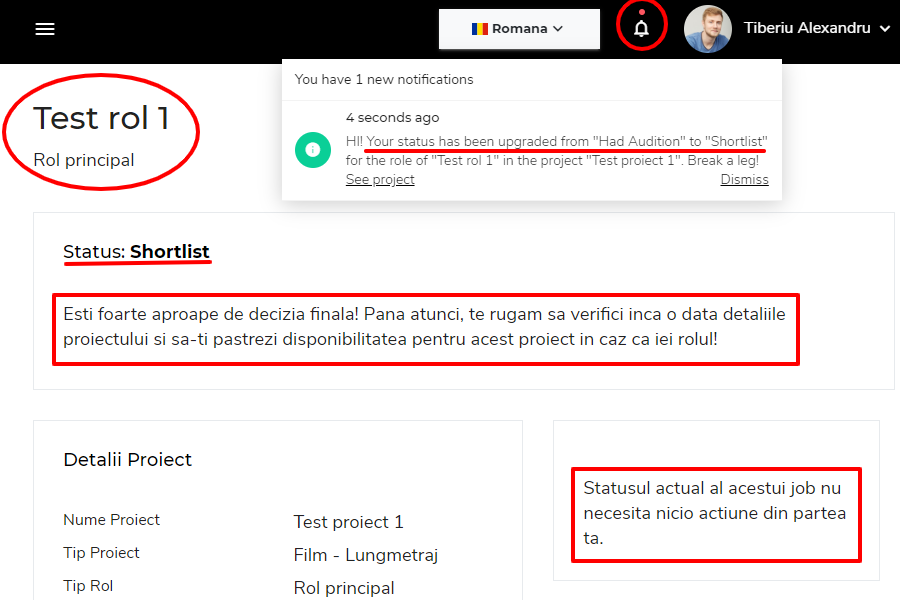
Task: Click the green info icon in notification
Action: coord(313,150)
